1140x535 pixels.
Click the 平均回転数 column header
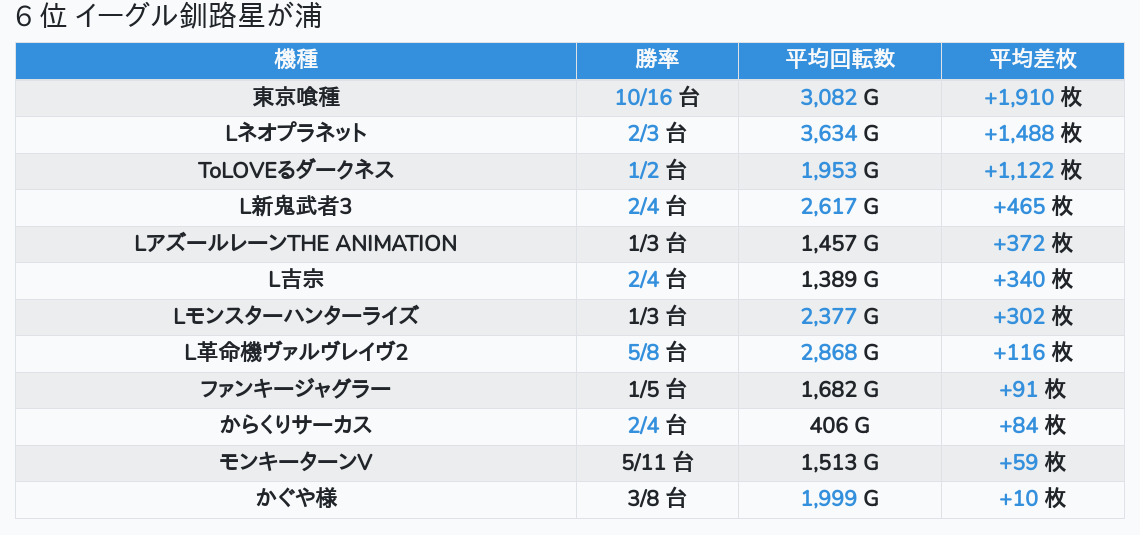click(839, 60)
